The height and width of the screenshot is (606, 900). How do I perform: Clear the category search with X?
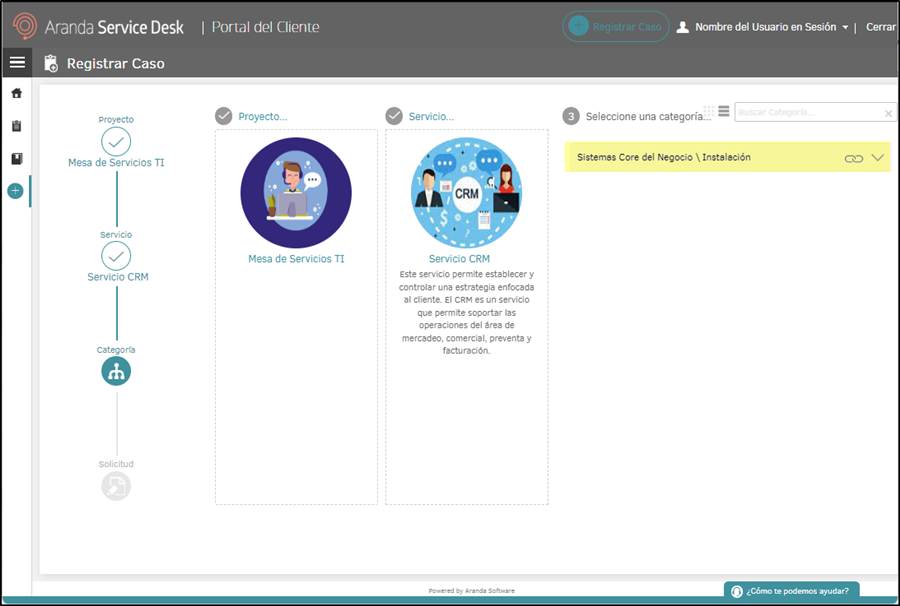(x=888, y=113)
